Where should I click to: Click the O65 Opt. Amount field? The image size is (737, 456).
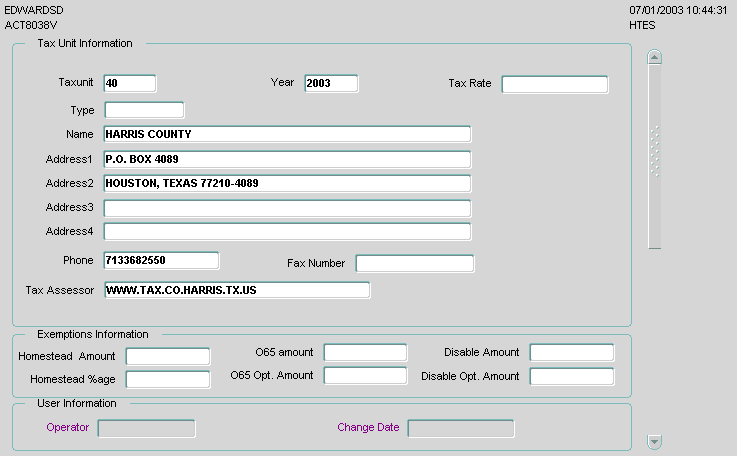pos(365,376)
